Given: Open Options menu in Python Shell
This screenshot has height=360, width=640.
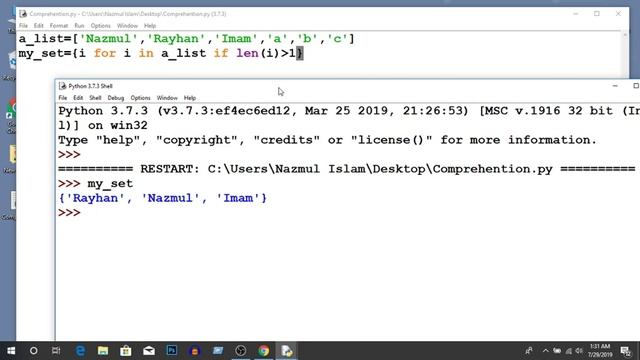Looking at the screenshot, I should tap(140, 98).
